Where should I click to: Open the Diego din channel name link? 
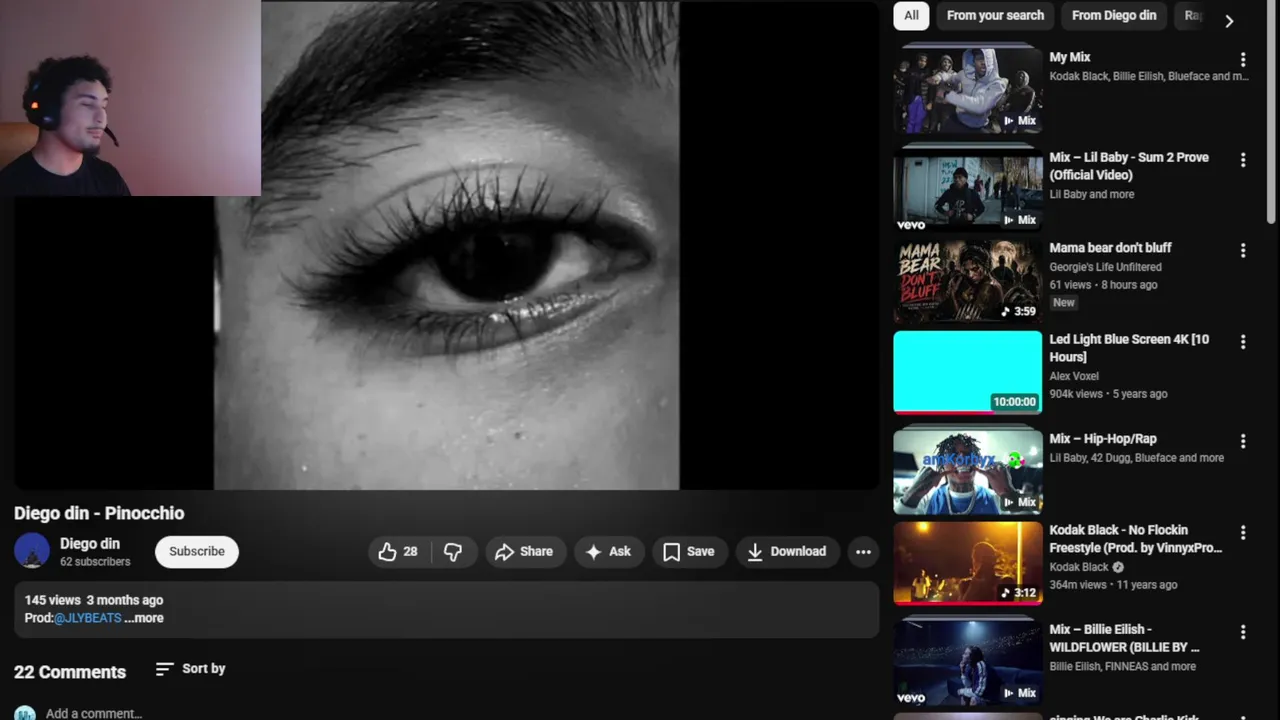[90, 543]
